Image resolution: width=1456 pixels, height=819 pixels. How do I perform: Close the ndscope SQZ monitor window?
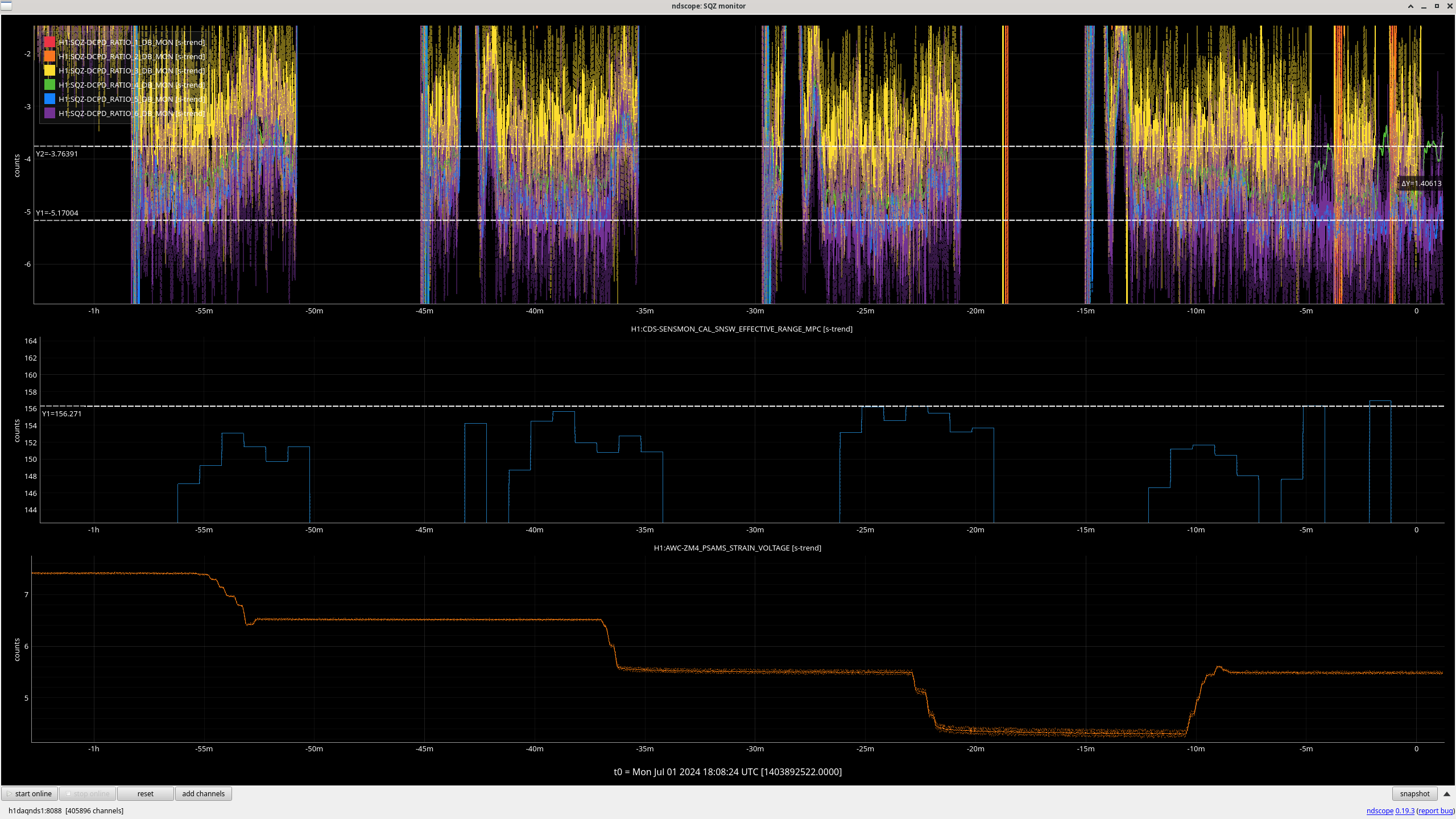[x=1450, y=6]
